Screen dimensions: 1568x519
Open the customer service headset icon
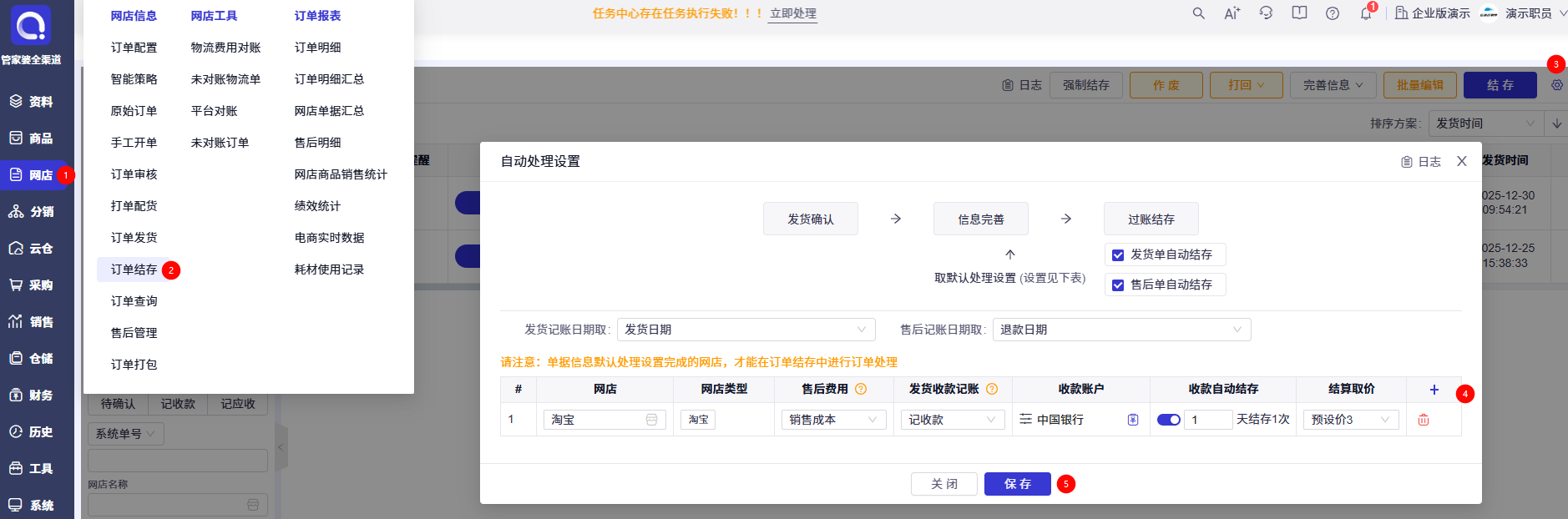[x=1266, y=13]
